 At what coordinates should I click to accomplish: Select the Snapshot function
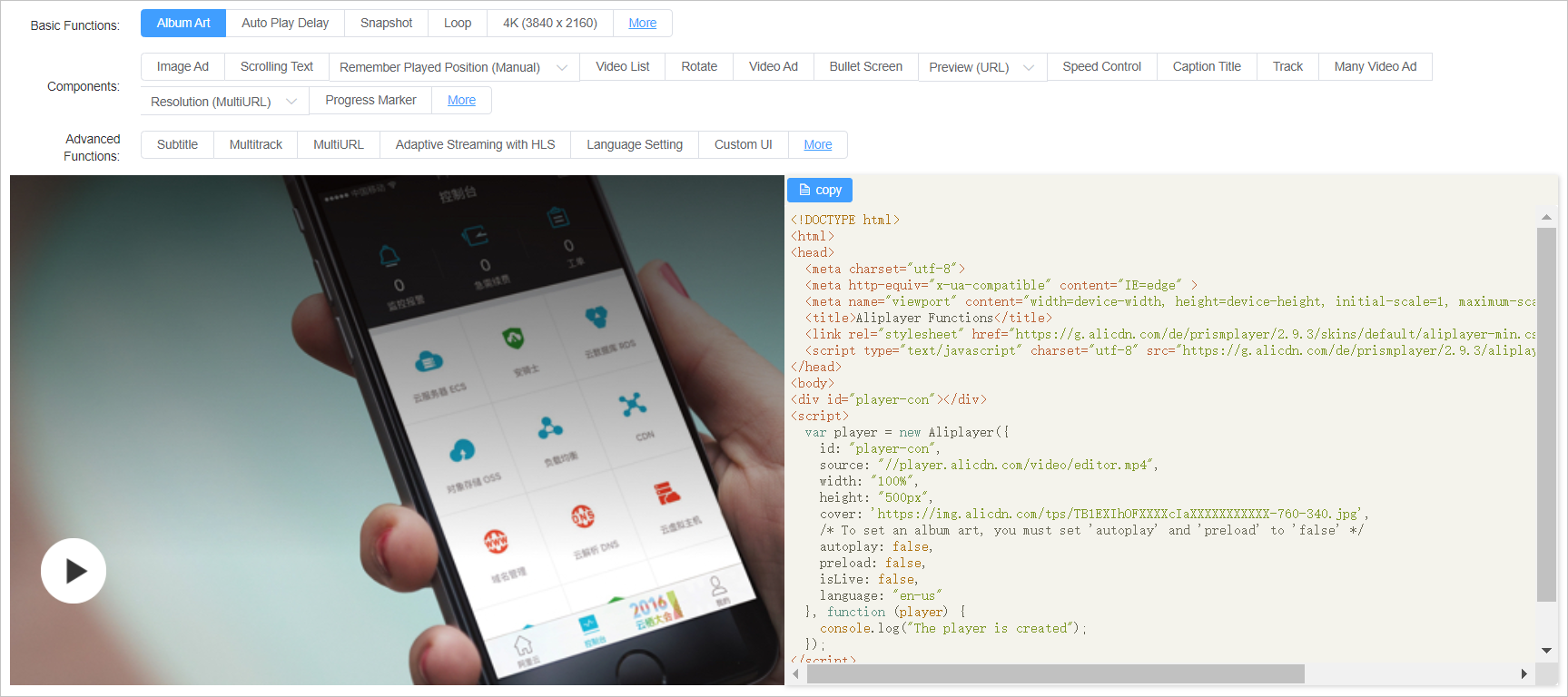coord(386,24)
